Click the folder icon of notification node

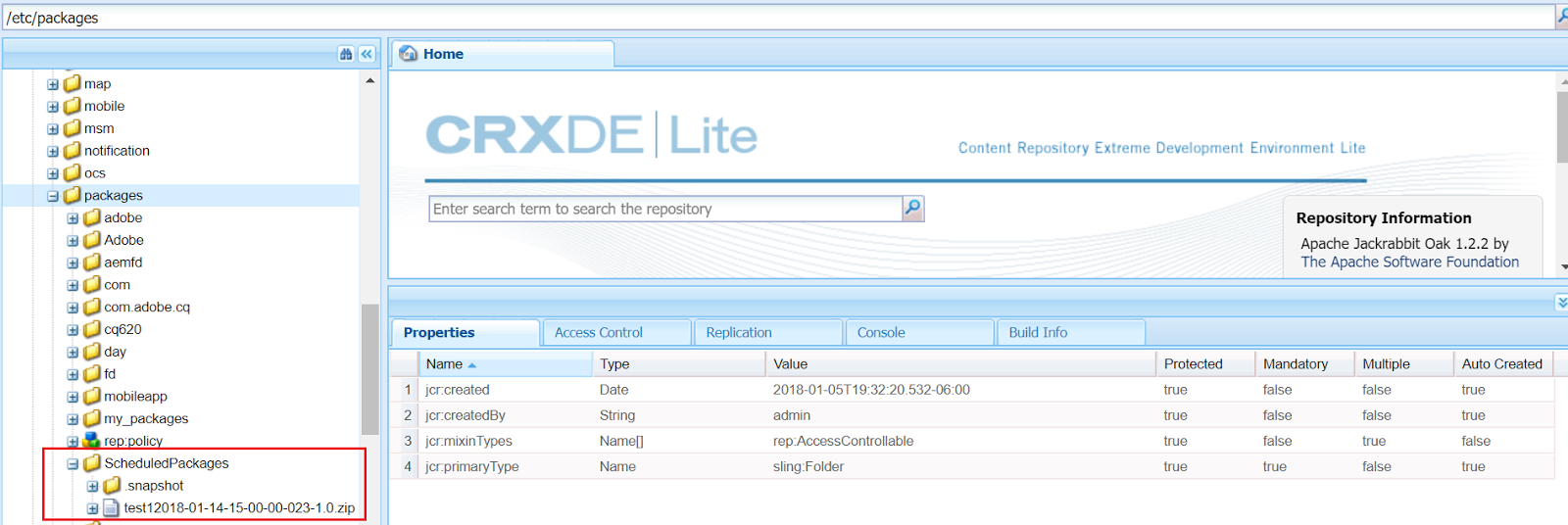(x=73, y=151)
